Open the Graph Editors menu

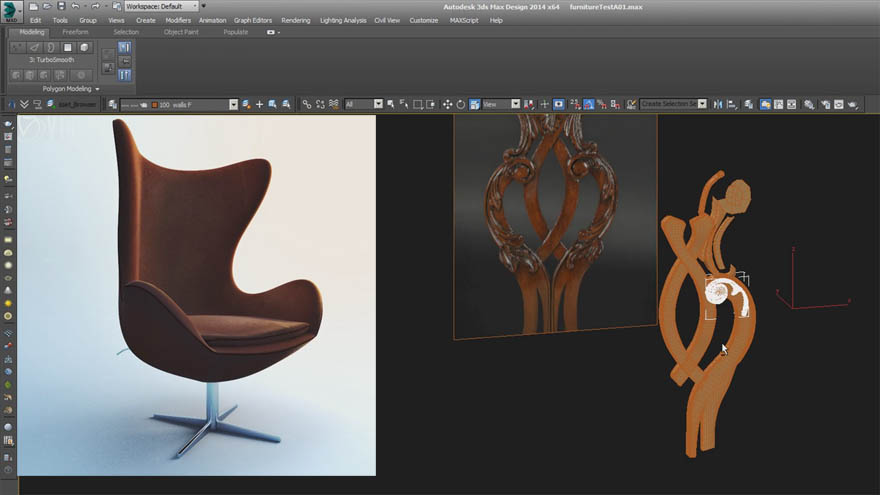pyautogui.click(x=253, y=20)
